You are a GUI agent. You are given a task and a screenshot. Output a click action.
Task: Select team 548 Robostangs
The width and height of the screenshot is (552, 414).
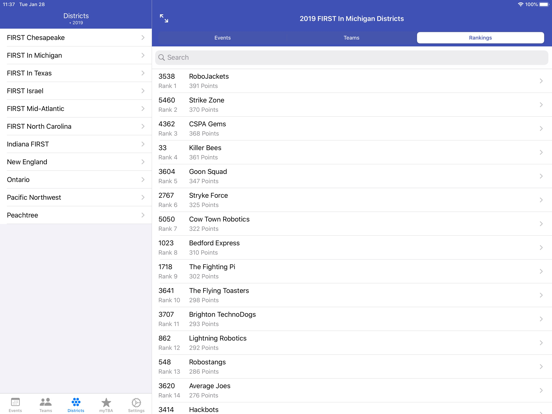[x=352, y=366]
